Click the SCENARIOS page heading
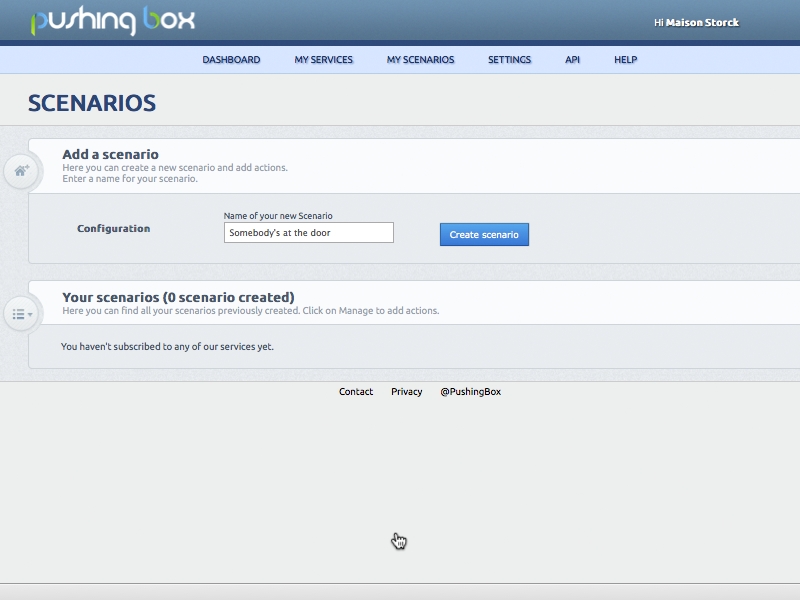 coord(94,103)
